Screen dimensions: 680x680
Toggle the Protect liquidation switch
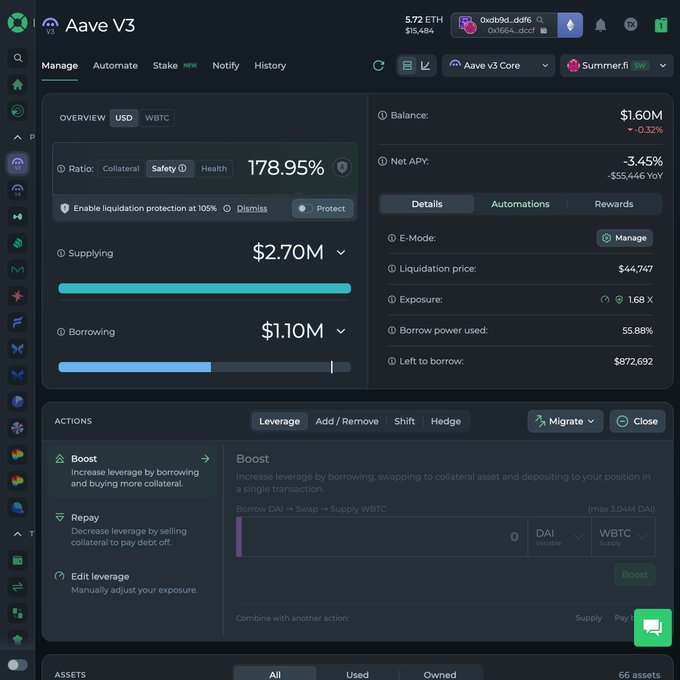pos(323,209)
